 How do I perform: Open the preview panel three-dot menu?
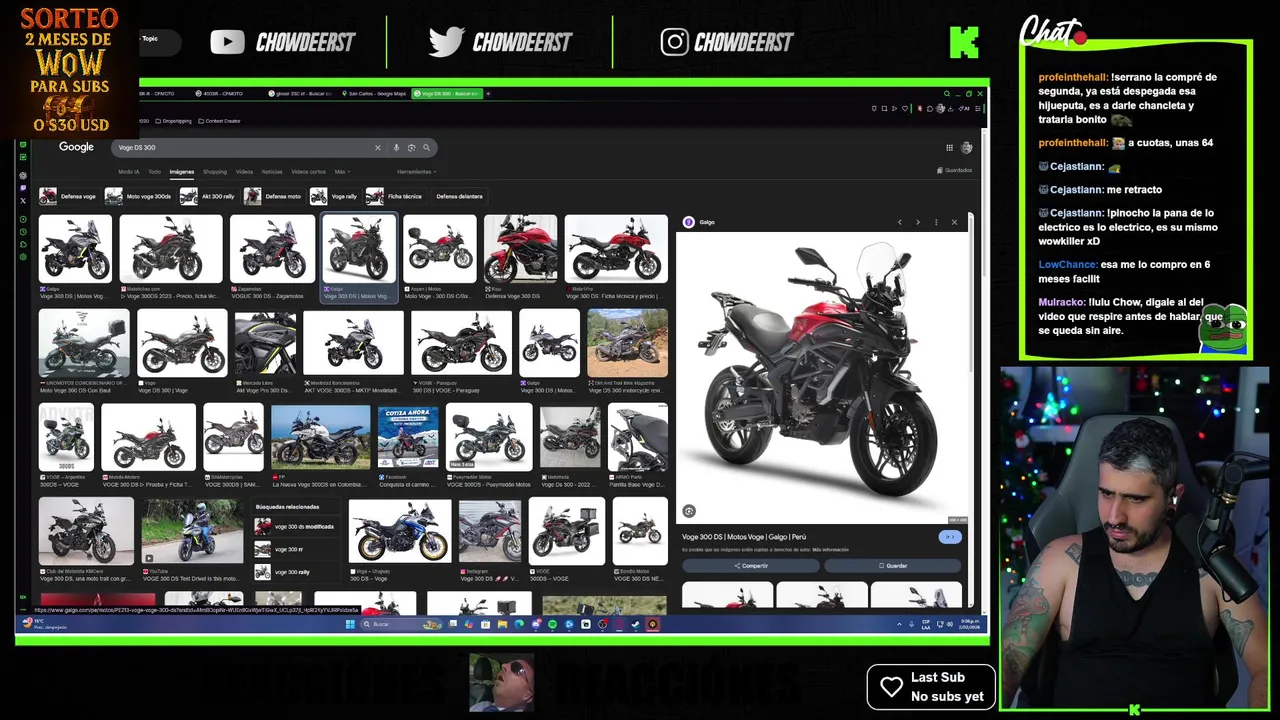936,222
